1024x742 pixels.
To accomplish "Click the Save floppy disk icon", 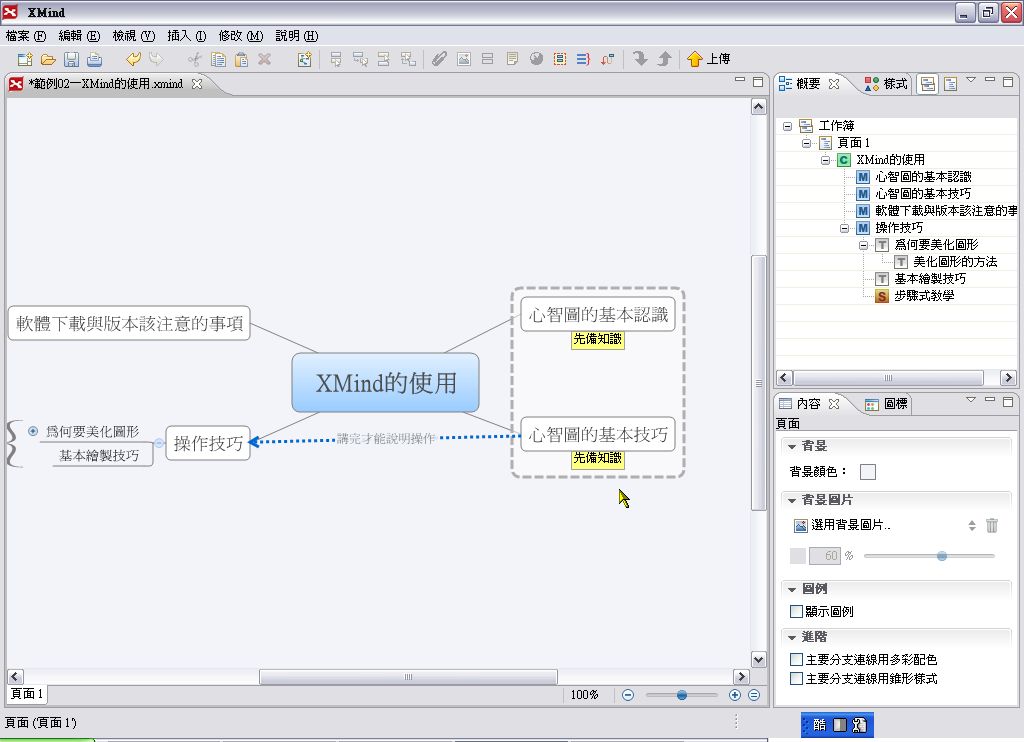I will (71, 59).
